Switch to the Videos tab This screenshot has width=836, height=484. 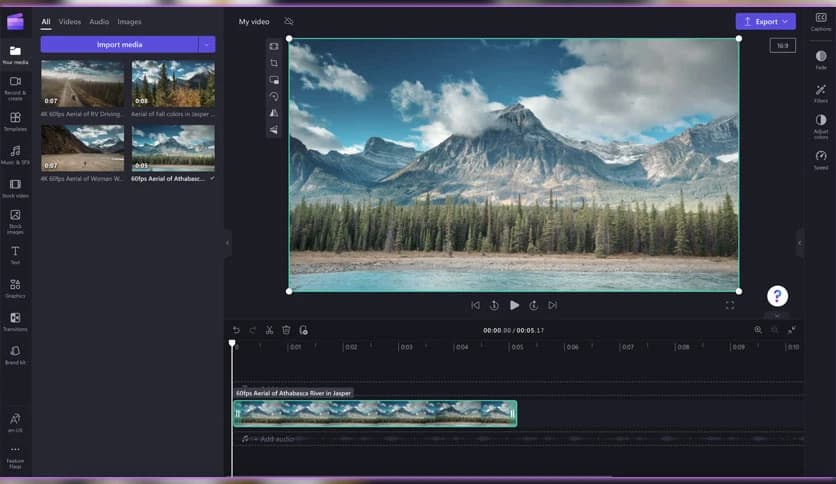pyautogui.click(x=70, y=21)
